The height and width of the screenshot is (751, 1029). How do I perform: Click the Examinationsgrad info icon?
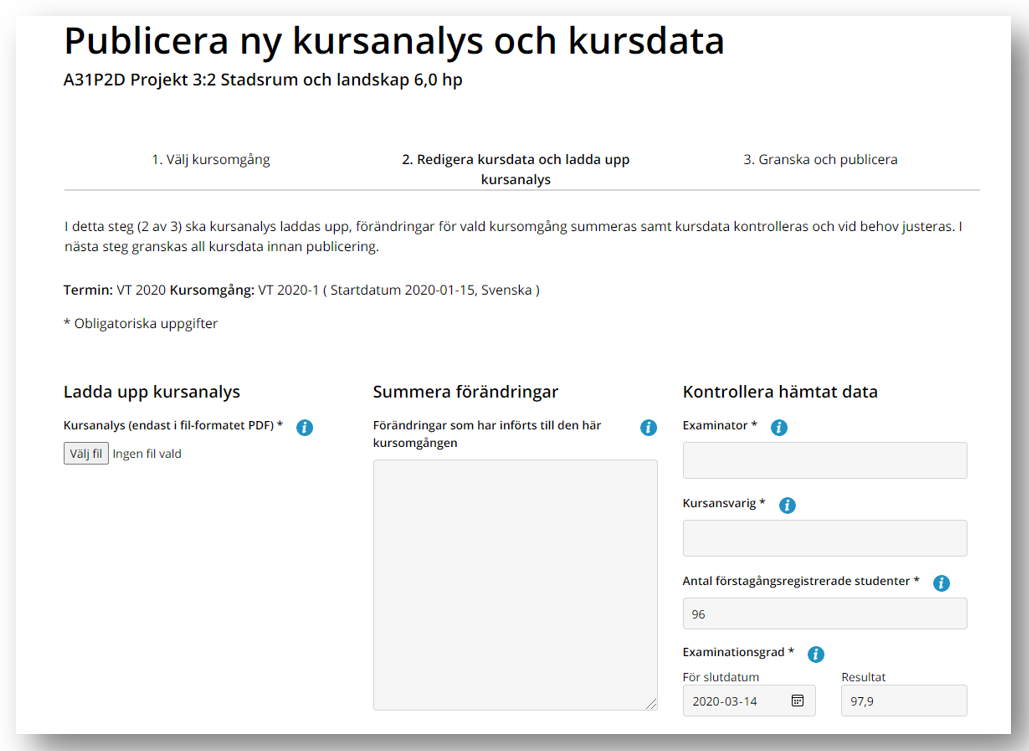816,655
